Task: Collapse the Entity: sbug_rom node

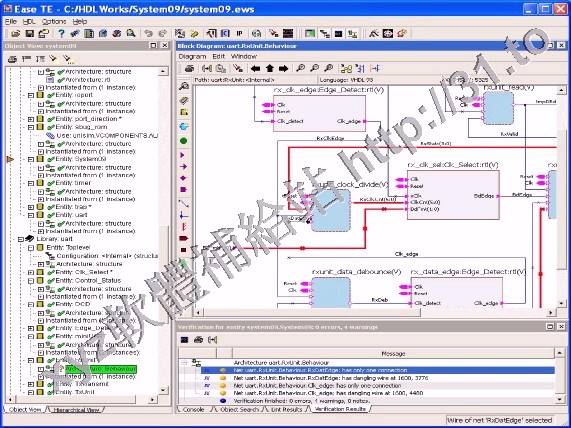Action: coord(31,127)
